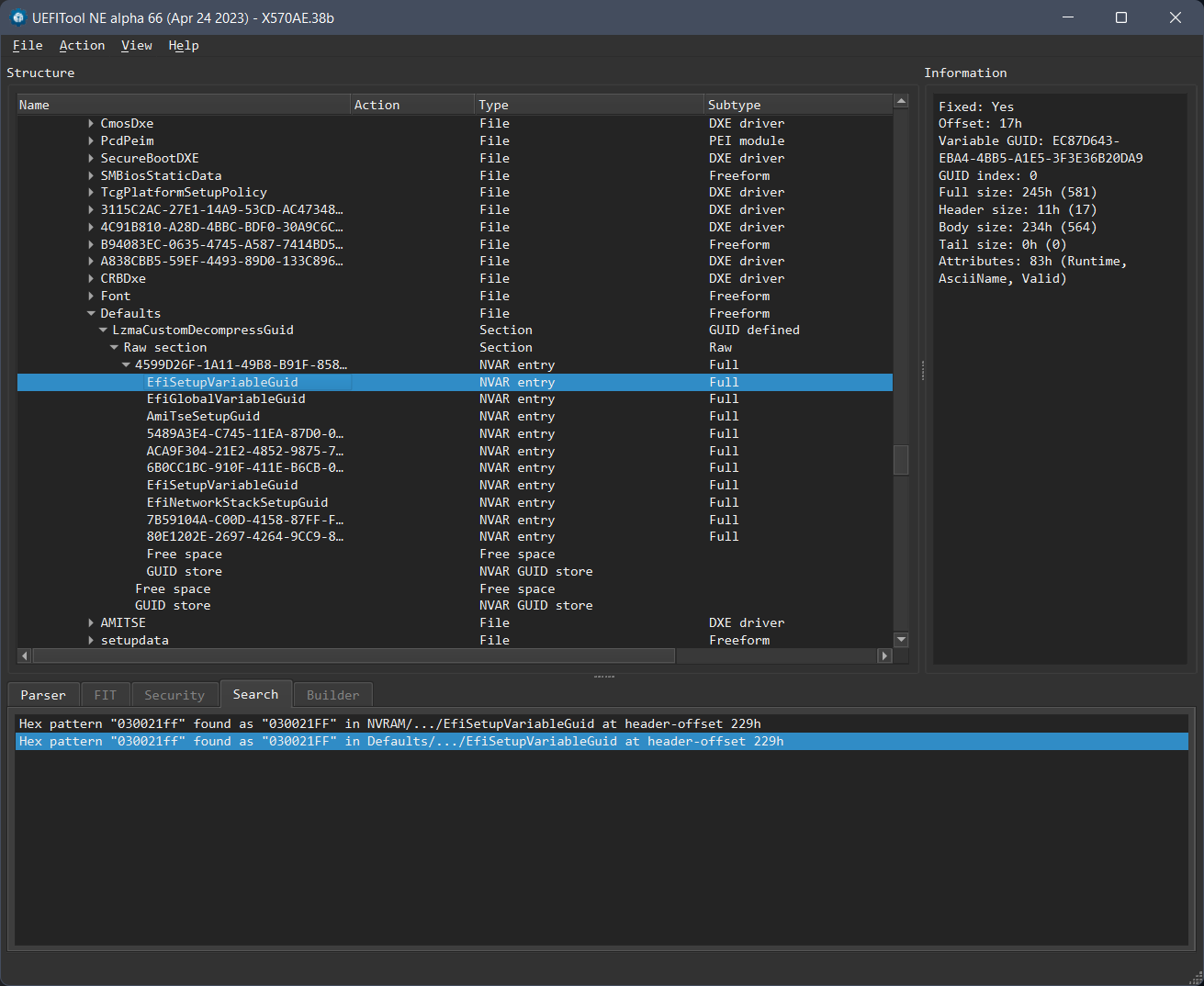Open the View menu
The height and width of the screenshot is (986, 1204).
coord(136,46)
